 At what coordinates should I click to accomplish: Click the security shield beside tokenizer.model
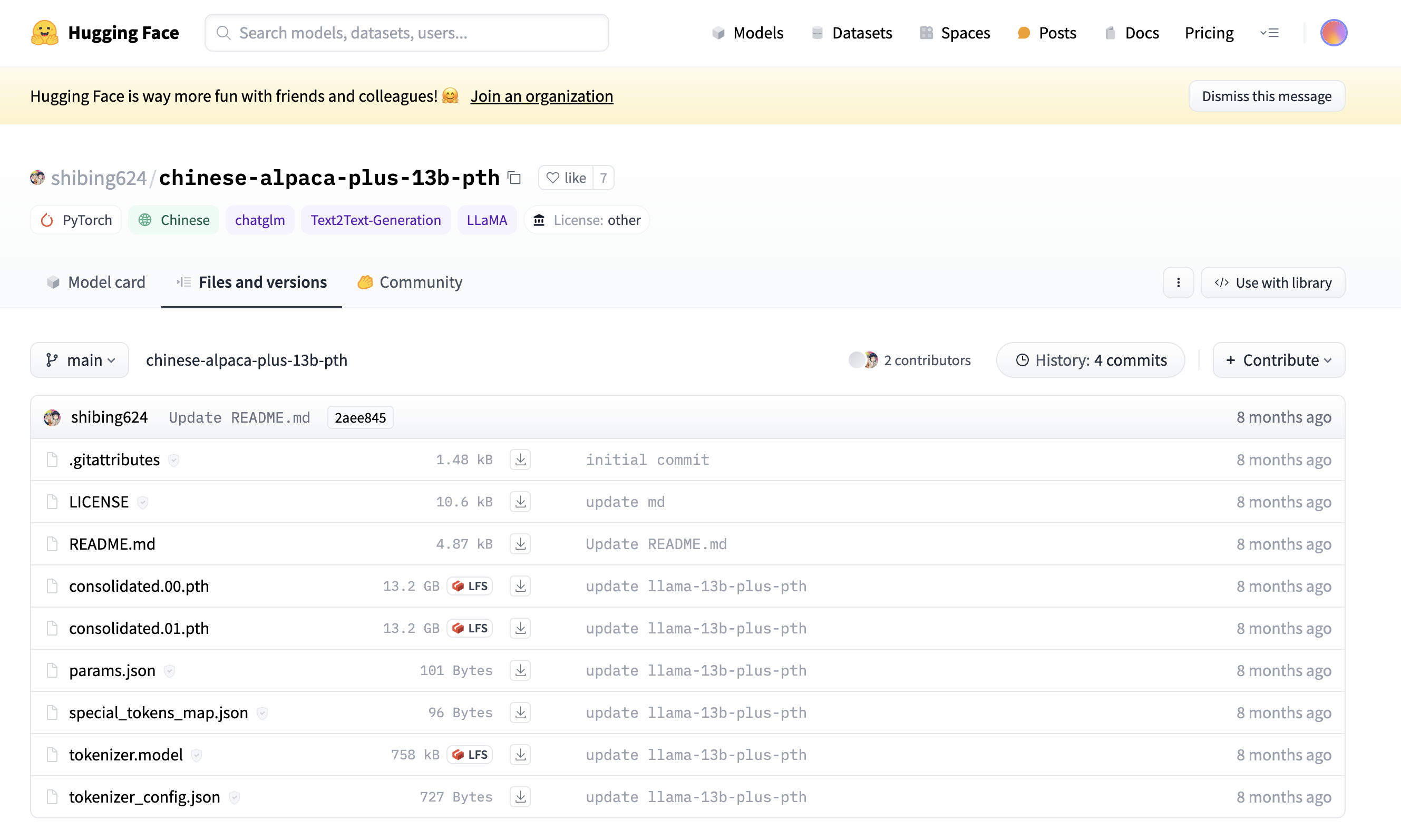click(x=197, y=755)
